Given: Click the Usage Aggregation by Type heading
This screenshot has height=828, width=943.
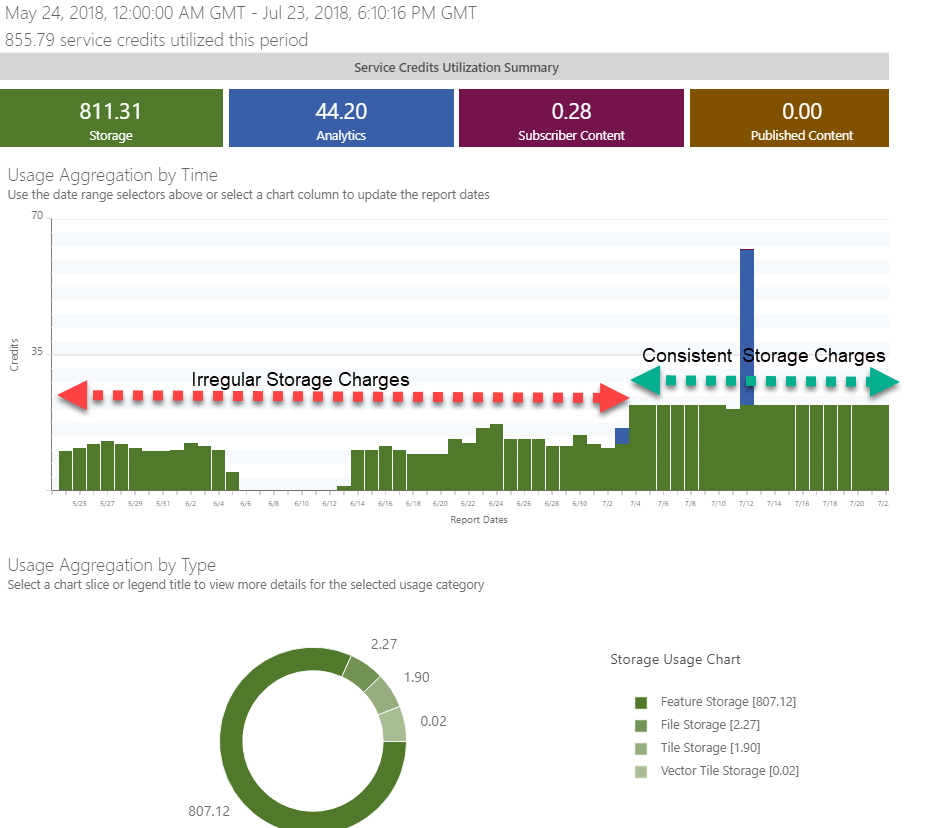Looking at the screenshot, I should point(111,565).
